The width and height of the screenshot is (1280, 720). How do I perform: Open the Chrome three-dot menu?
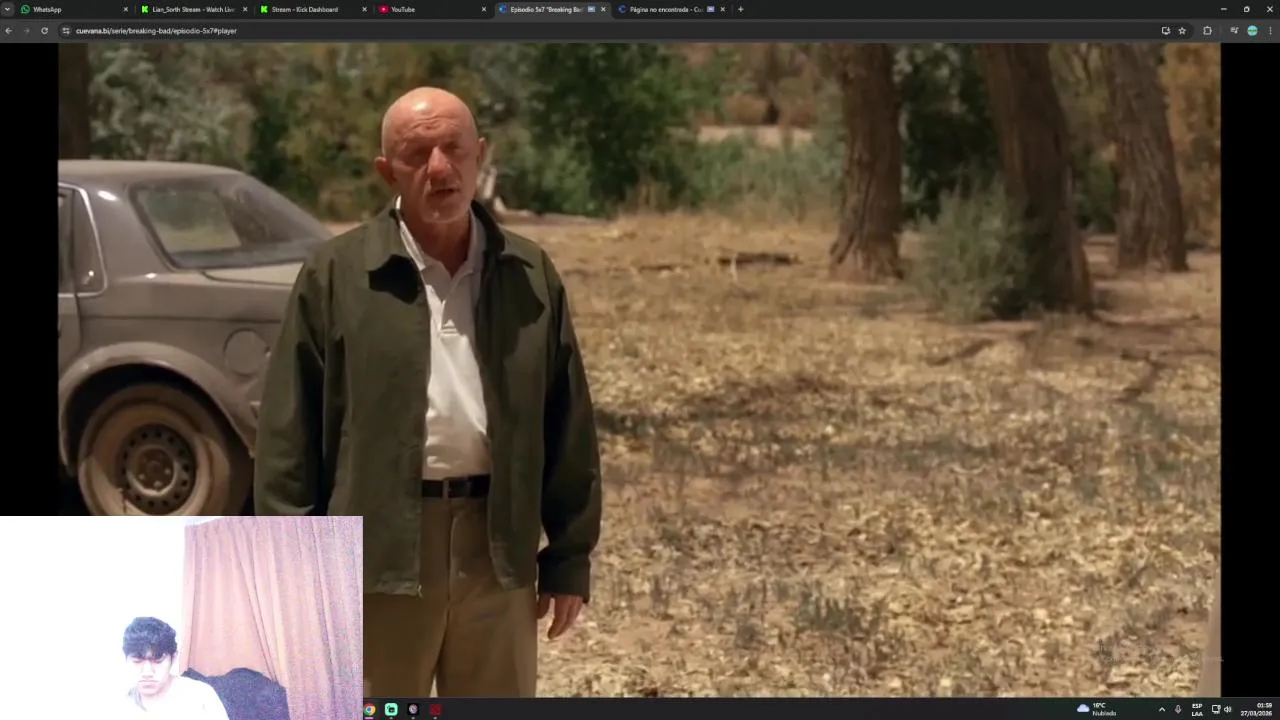point(1270,31)
